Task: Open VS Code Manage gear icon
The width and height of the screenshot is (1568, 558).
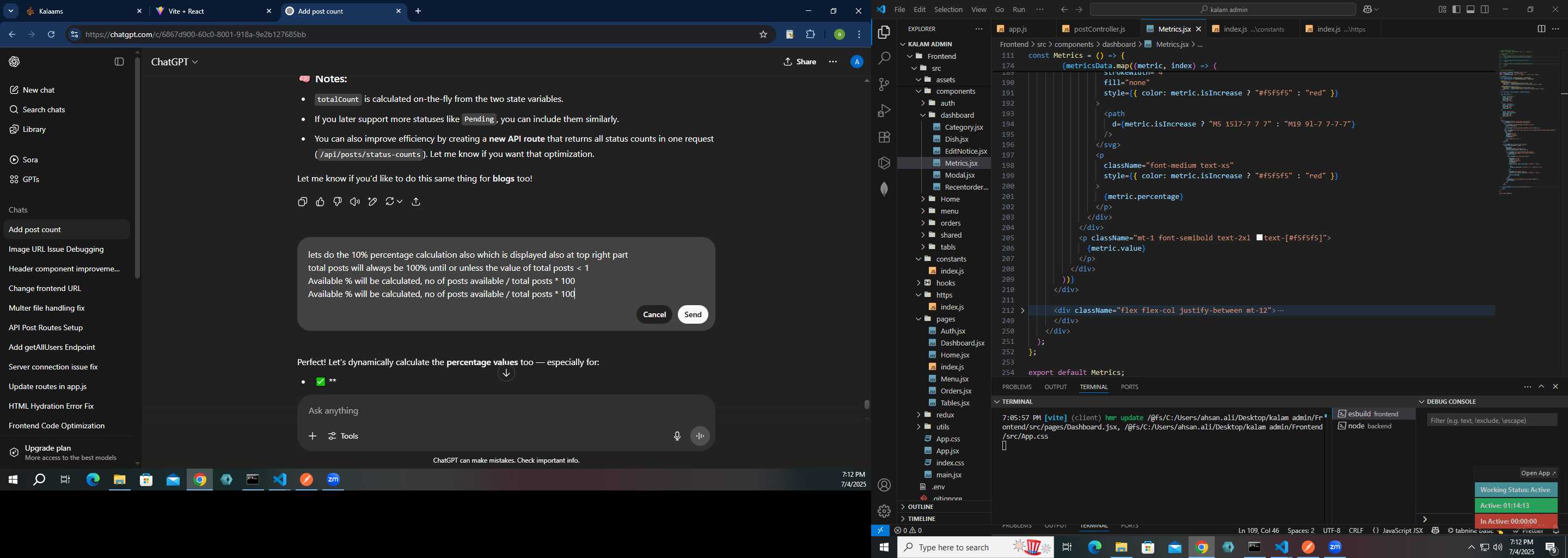Action: 884,512
